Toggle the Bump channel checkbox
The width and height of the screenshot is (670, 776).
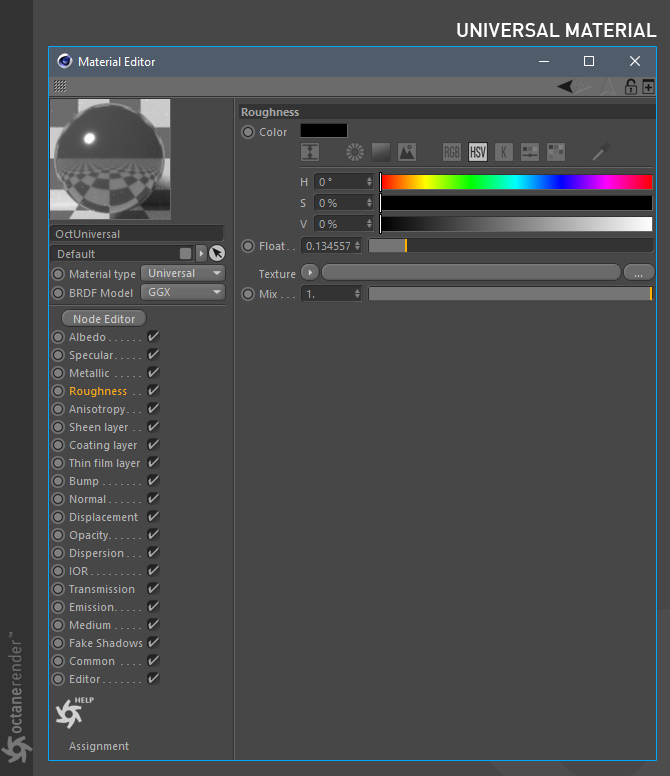coord(153,481)
